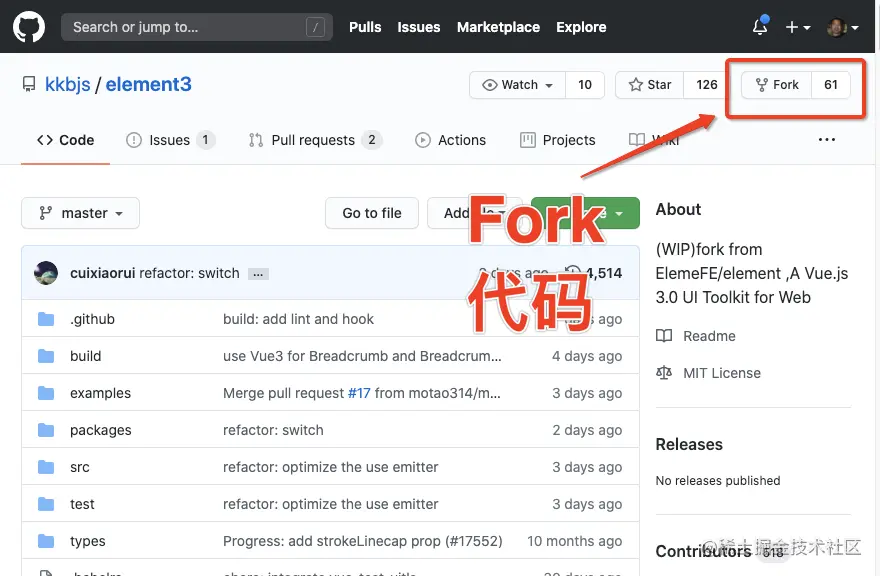Open the Contributors heading
This screenshot has height=576, width=880.
(x=703, y=551)
